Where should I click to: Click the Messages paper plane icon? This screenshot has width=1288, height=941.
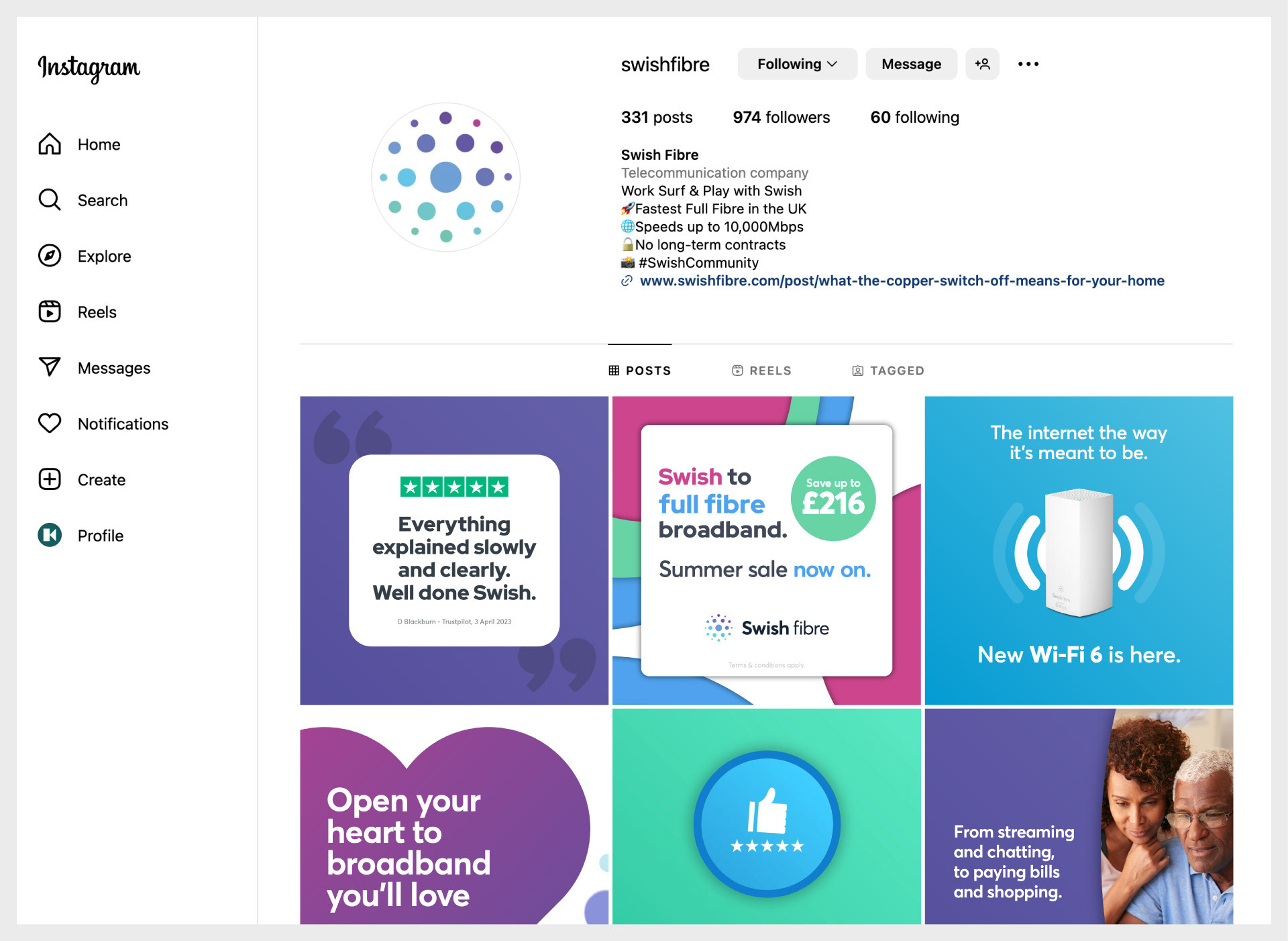50,367
